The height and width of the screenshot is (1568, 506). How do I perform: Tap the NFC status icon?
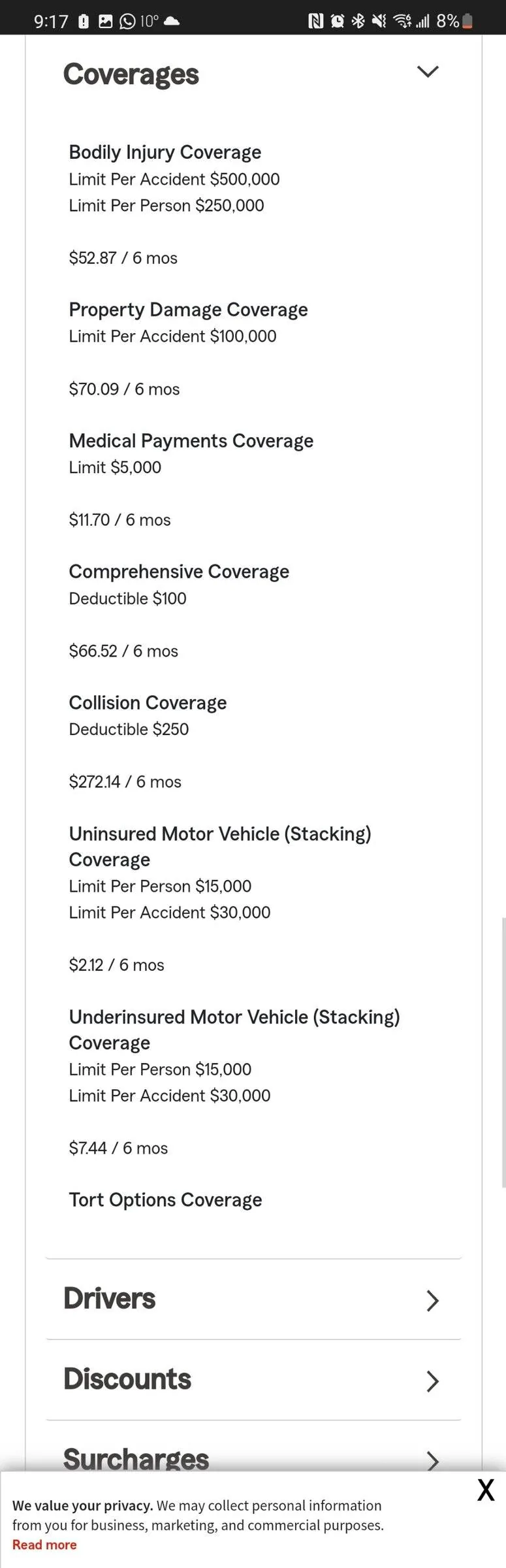315,22
